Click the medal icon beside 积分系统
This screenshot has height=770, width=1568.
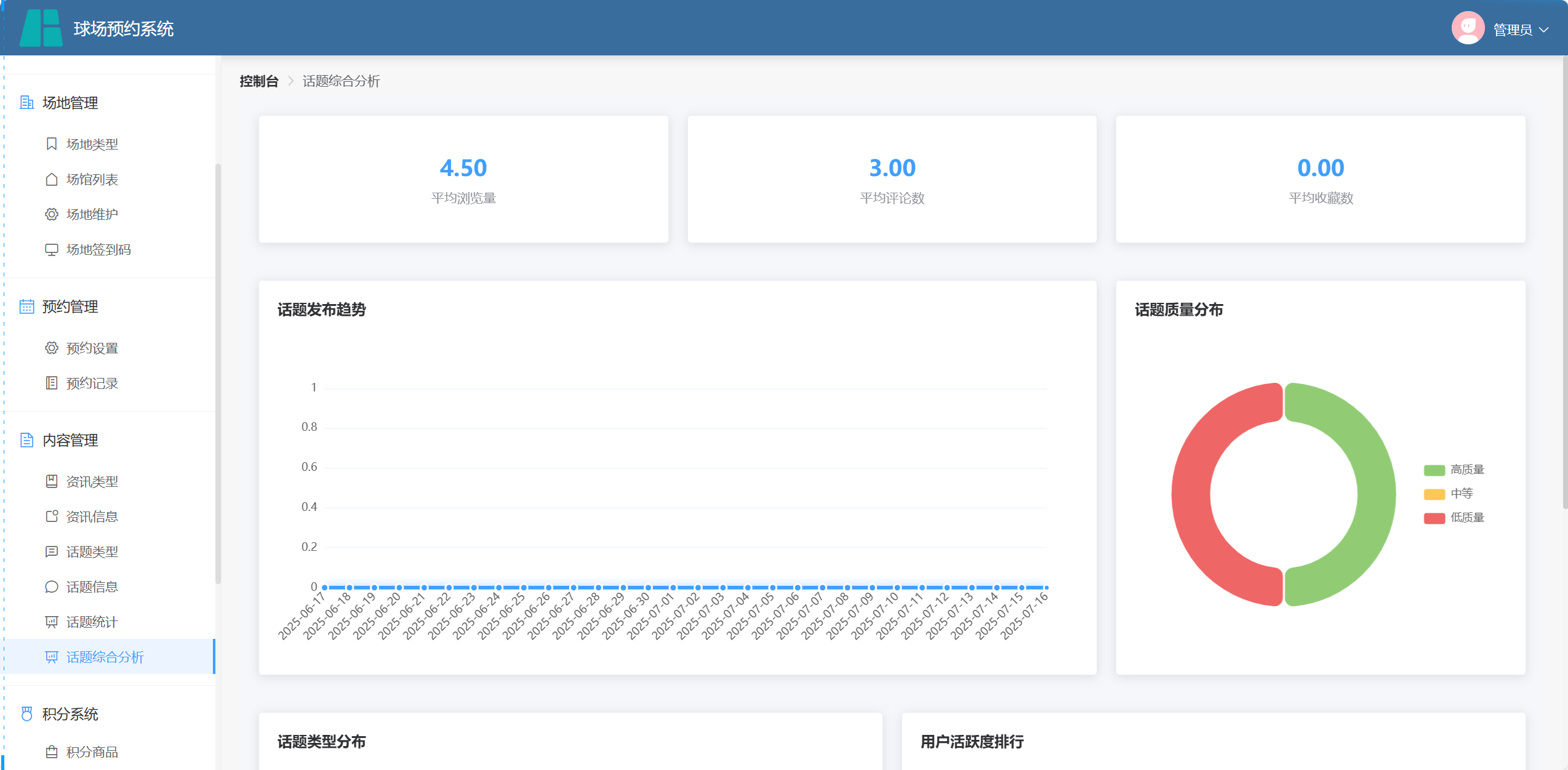pyautogui.click(x=26, y=714)
